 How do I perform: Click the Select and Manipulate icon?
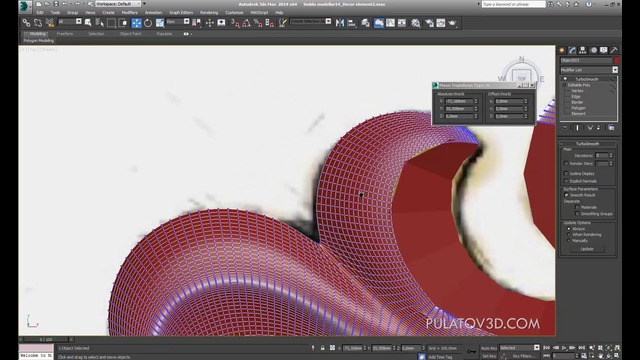pyautogui.click(x=209, y=23)
